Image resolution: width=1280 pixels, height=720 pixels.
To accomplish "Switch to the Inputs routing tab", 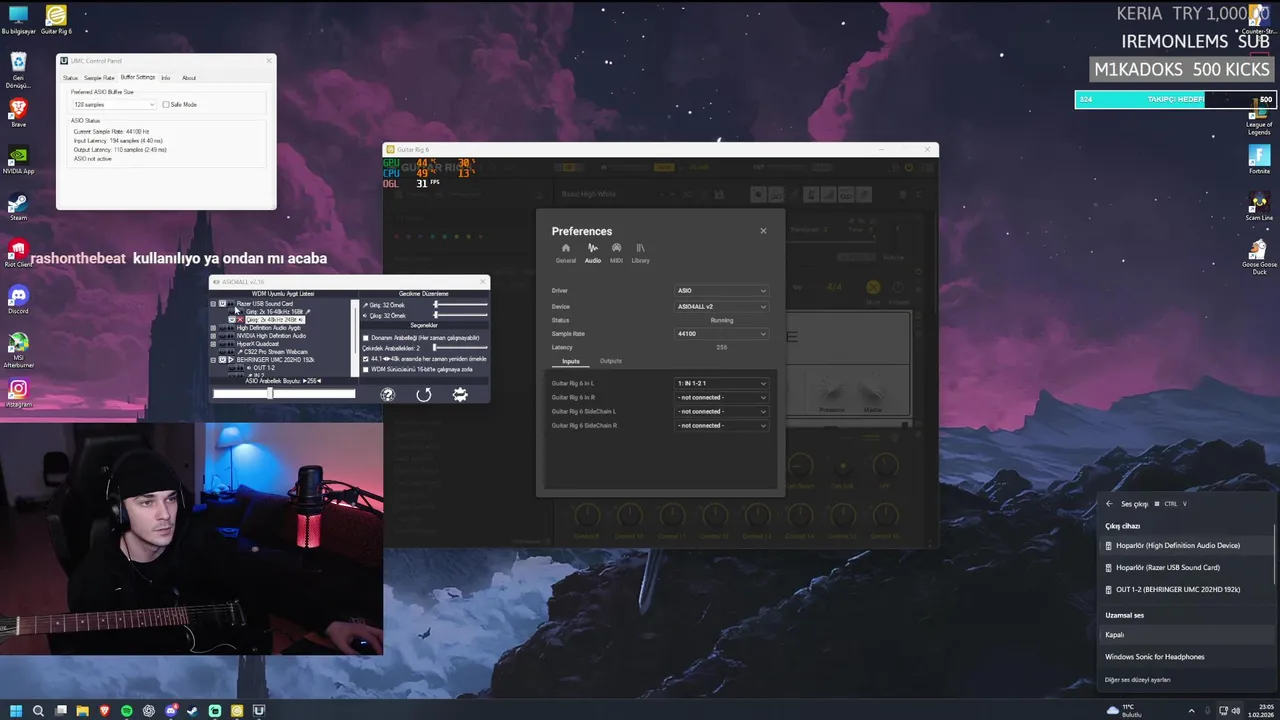I will click(570, 361).
